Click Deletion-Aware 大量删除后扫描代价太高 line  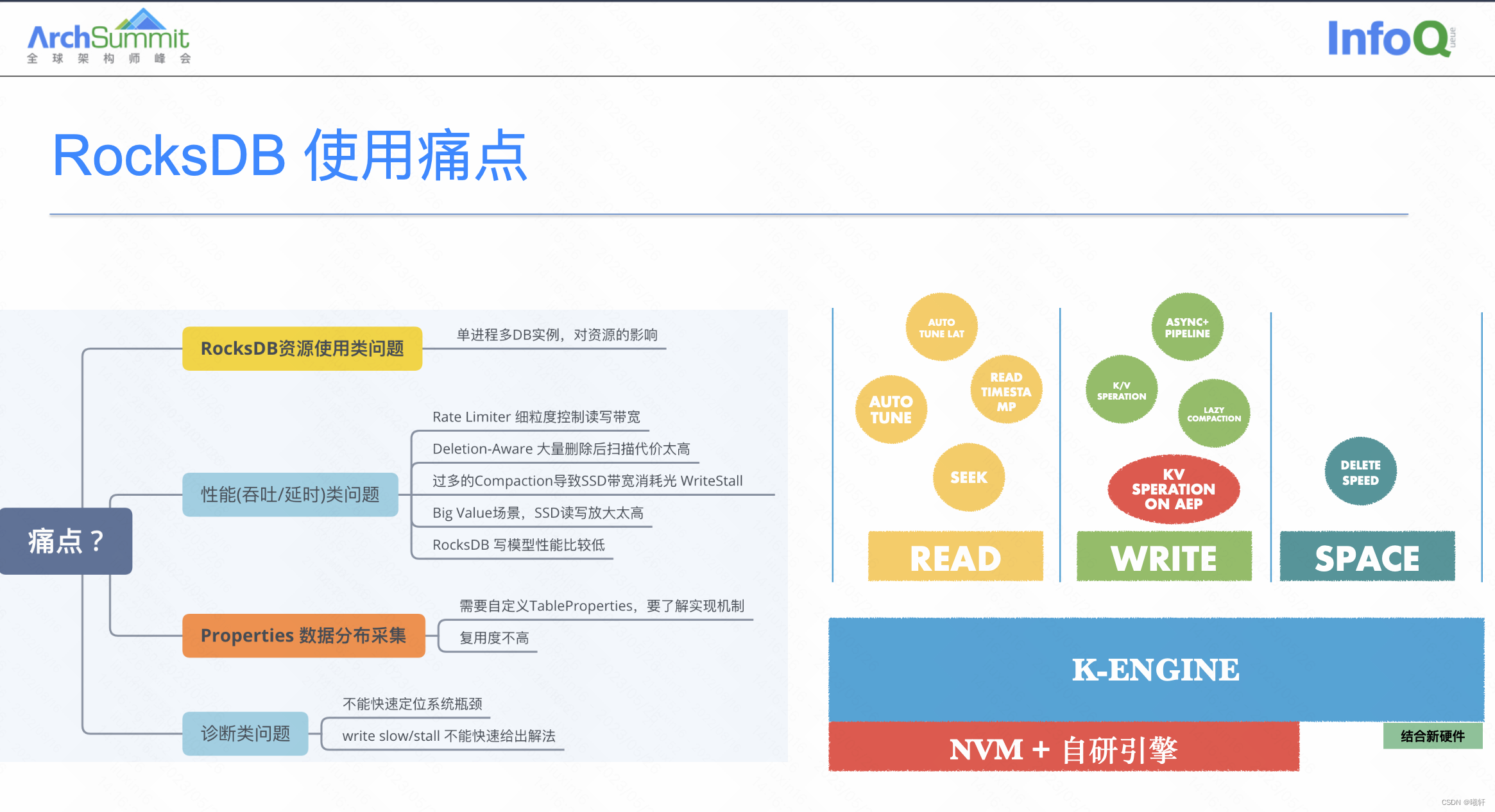[x=561, y=449]
